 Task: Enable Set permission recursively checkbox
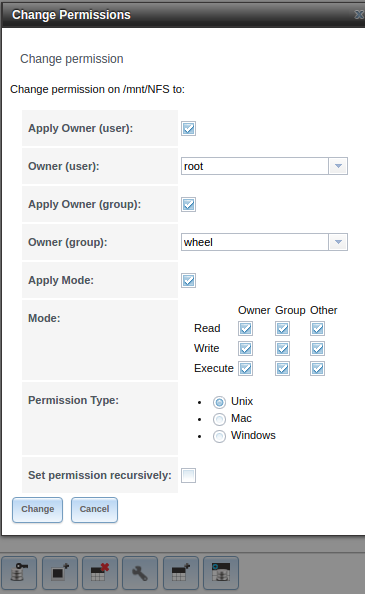[189, 475]
